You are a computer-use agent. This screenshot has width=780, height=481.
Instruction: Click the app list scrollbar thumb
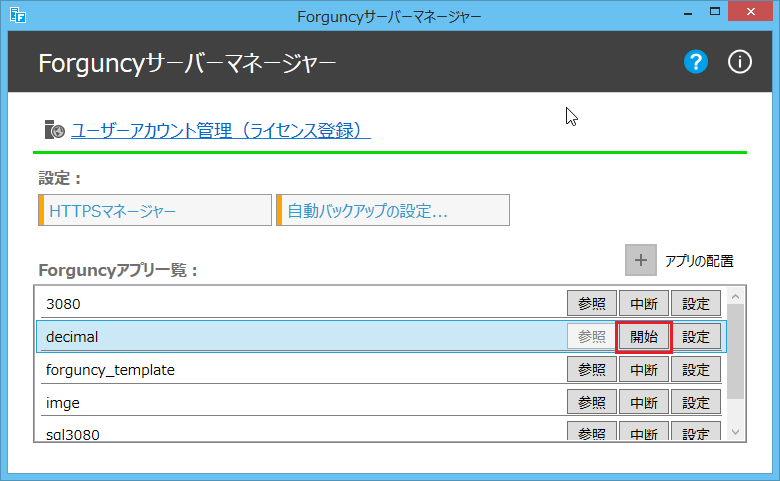(x=735, y=351)
